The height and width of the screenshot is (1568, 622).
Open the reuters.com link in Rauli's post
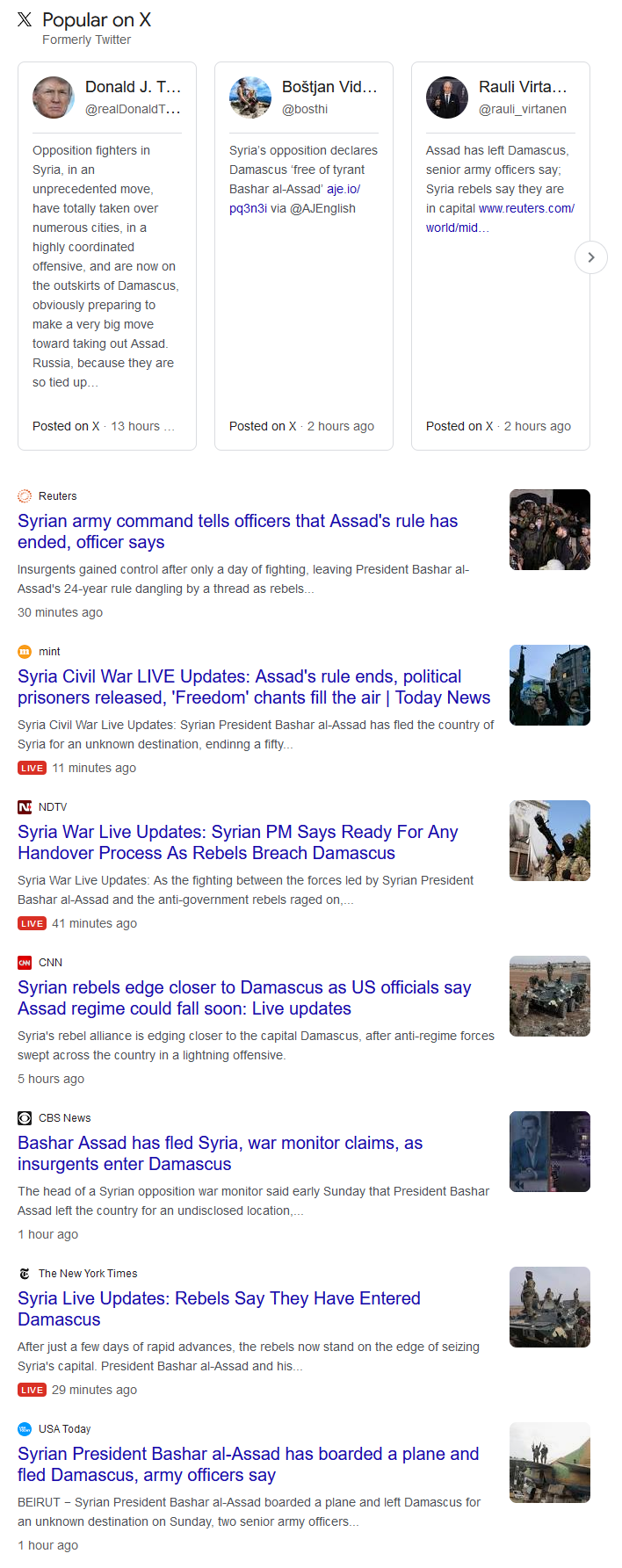[x=525, y=209]
